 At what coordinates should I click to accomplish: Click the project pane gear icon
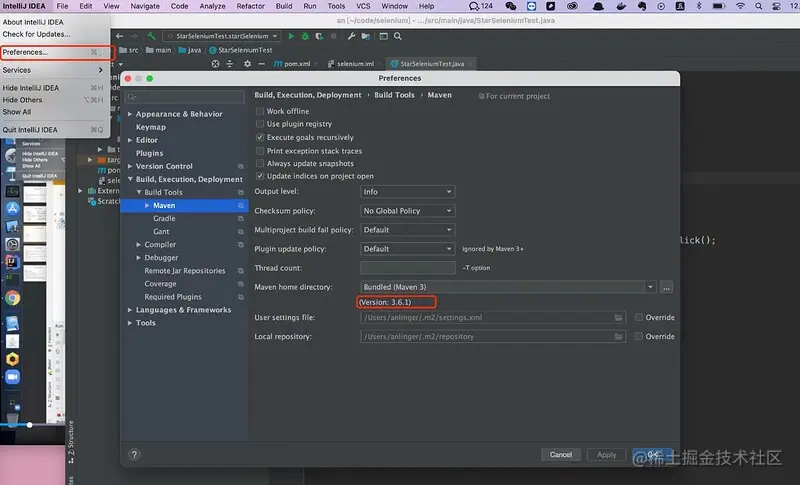click(247, 64)
